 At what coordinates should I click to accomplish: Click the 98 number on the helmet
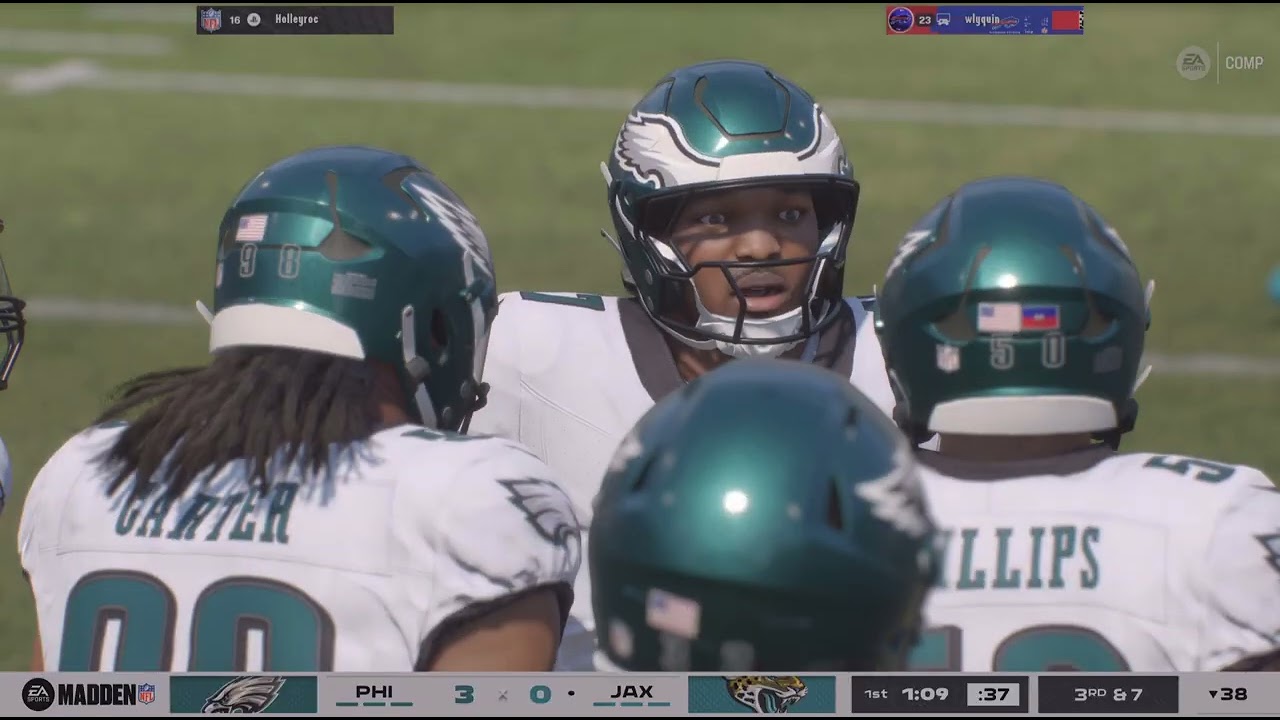click(x=270, y=262)
